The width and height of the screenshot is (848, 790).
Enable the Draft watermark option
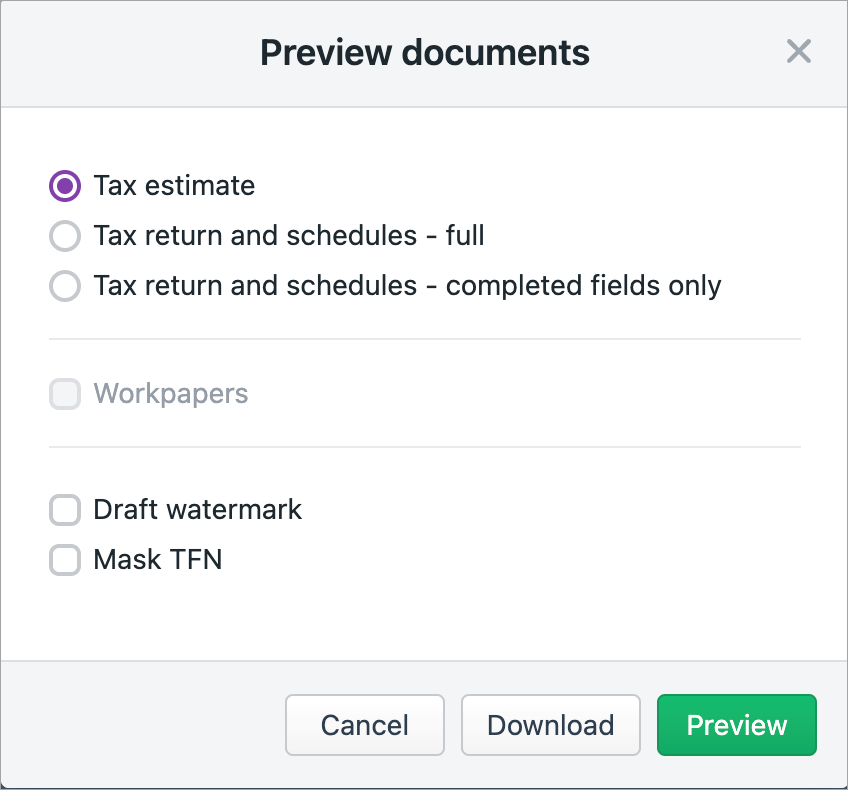click(64, 510)
